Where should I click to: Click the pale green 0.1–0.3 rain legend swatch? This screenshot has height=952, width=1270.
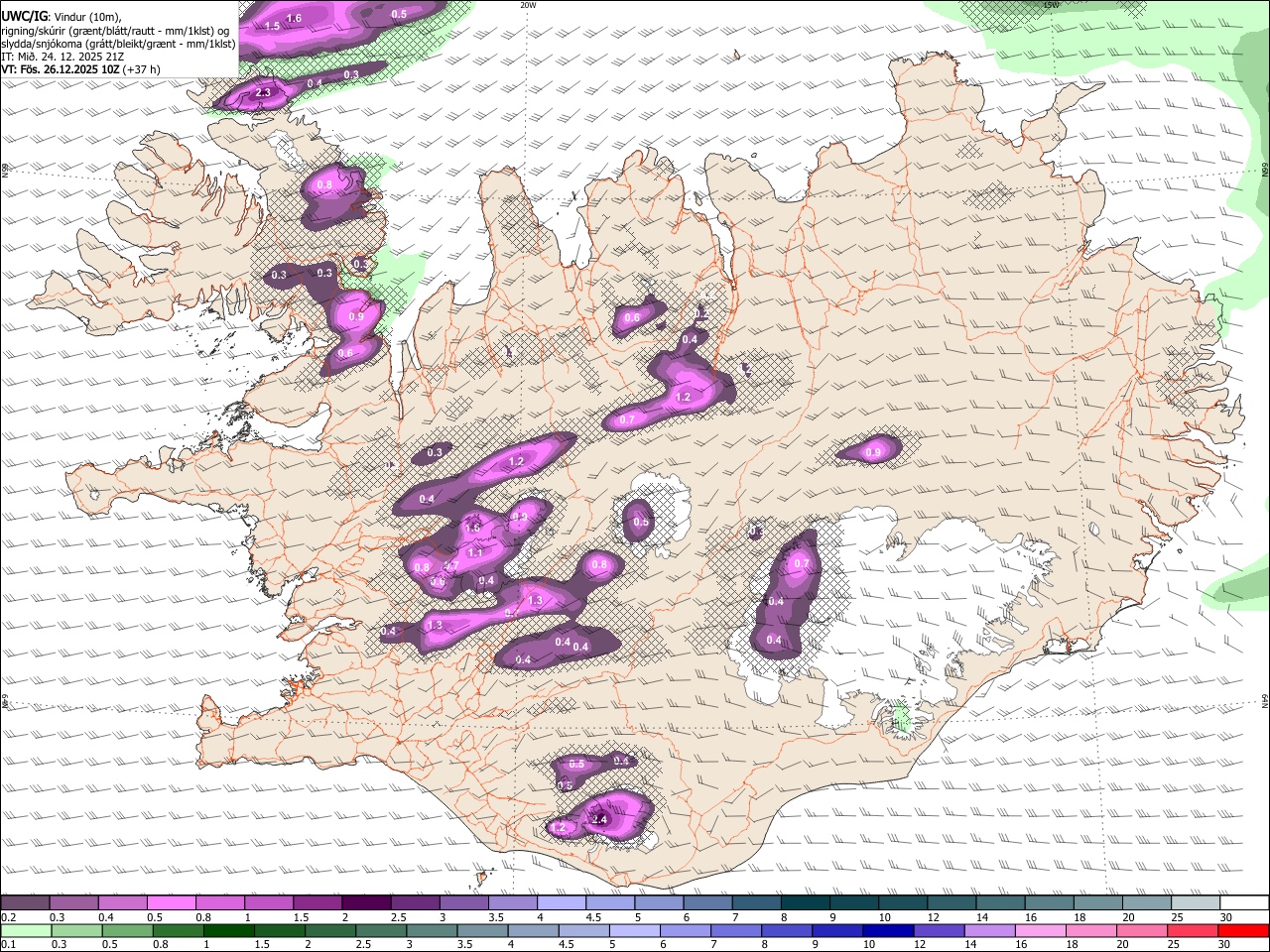point(26,930)
